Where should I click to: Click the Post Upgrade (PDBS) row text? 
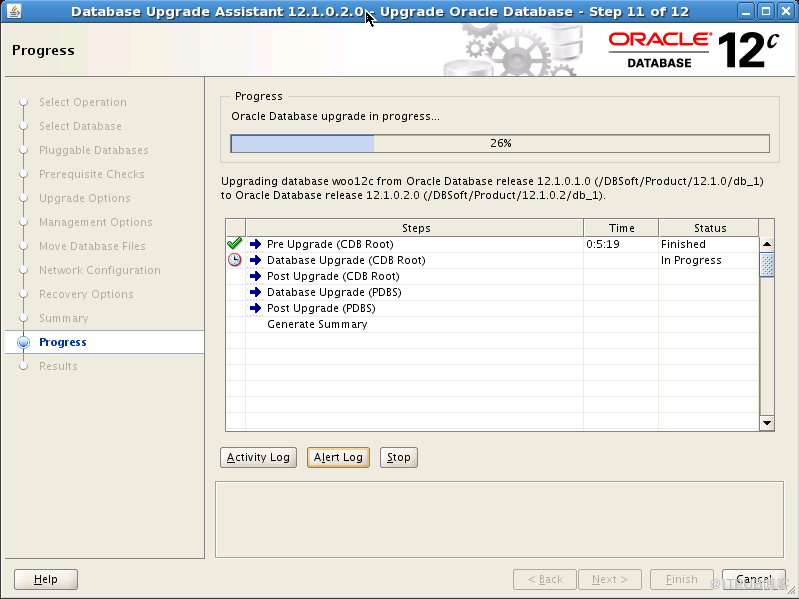pos(321,308)
